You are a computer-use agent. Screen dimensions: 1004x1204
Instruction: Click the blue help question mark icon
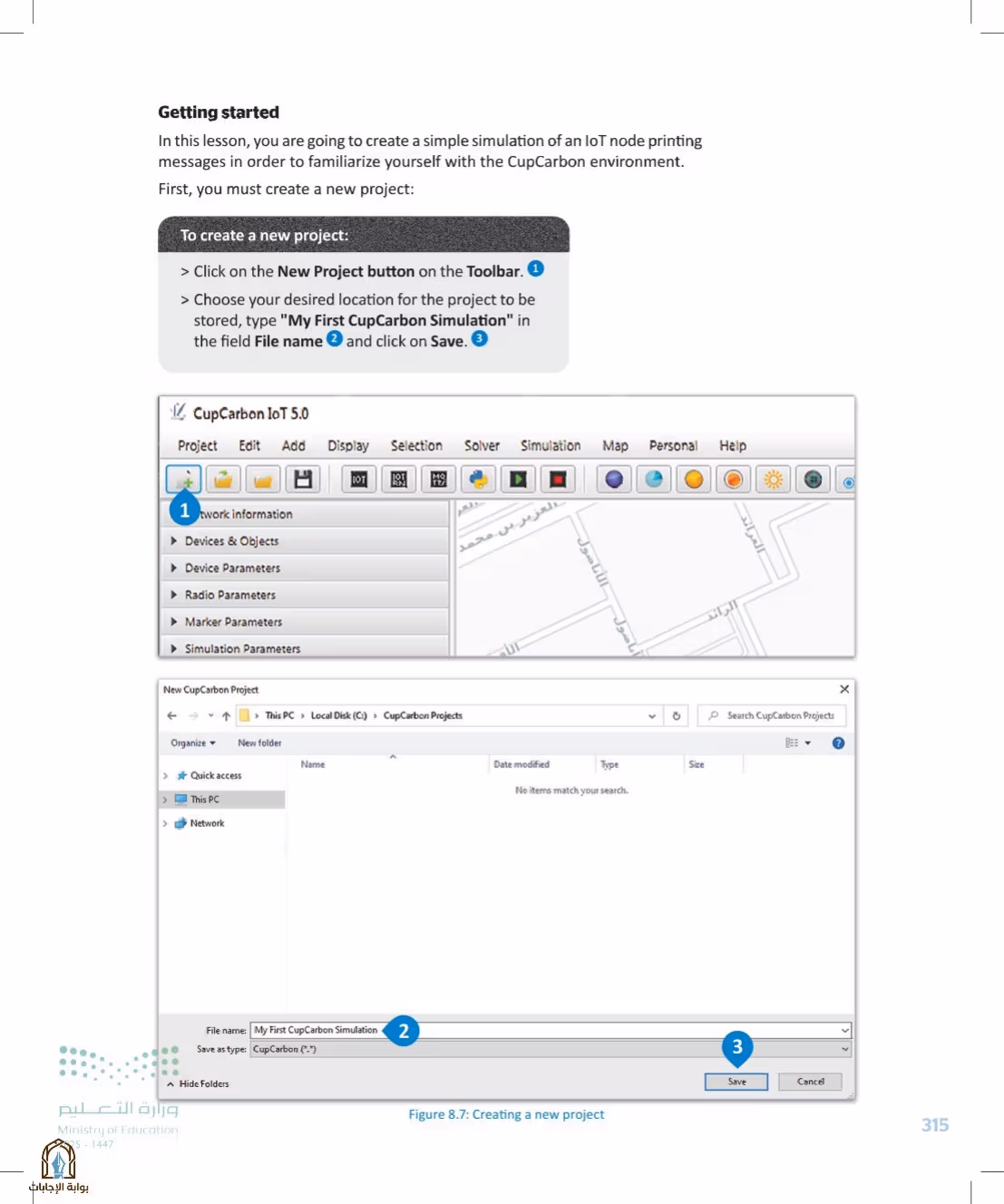point(838,743)
